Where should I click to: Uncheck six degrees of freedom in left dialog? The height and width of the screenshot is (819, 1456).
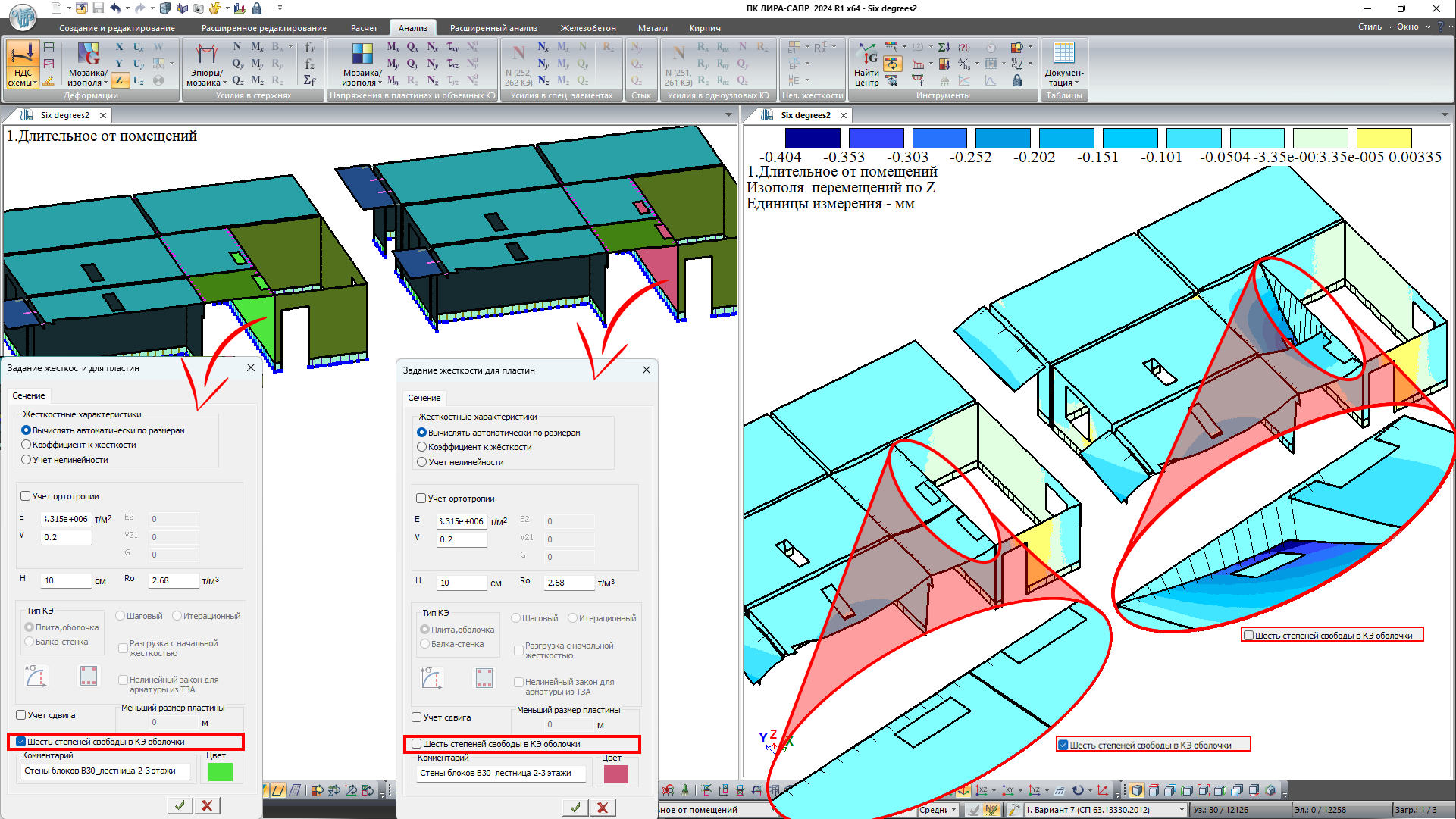pyautogui.click(x=21, y=742)
